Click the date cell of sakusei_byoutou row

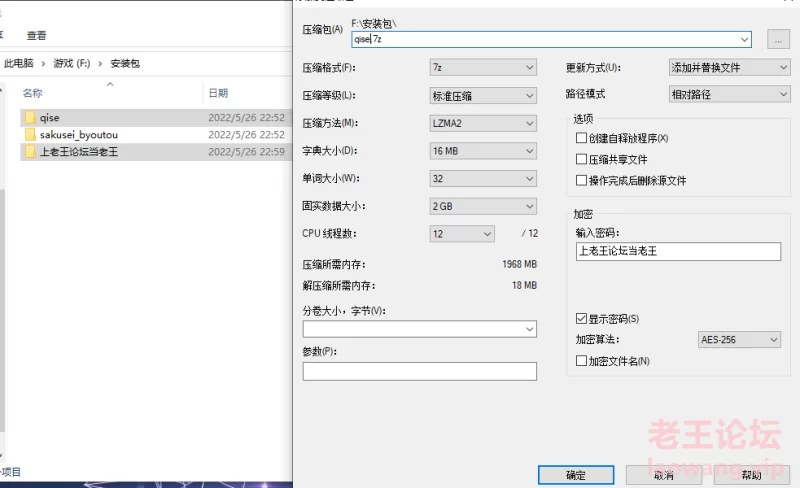pyautogui.click(x=246, y=135)
